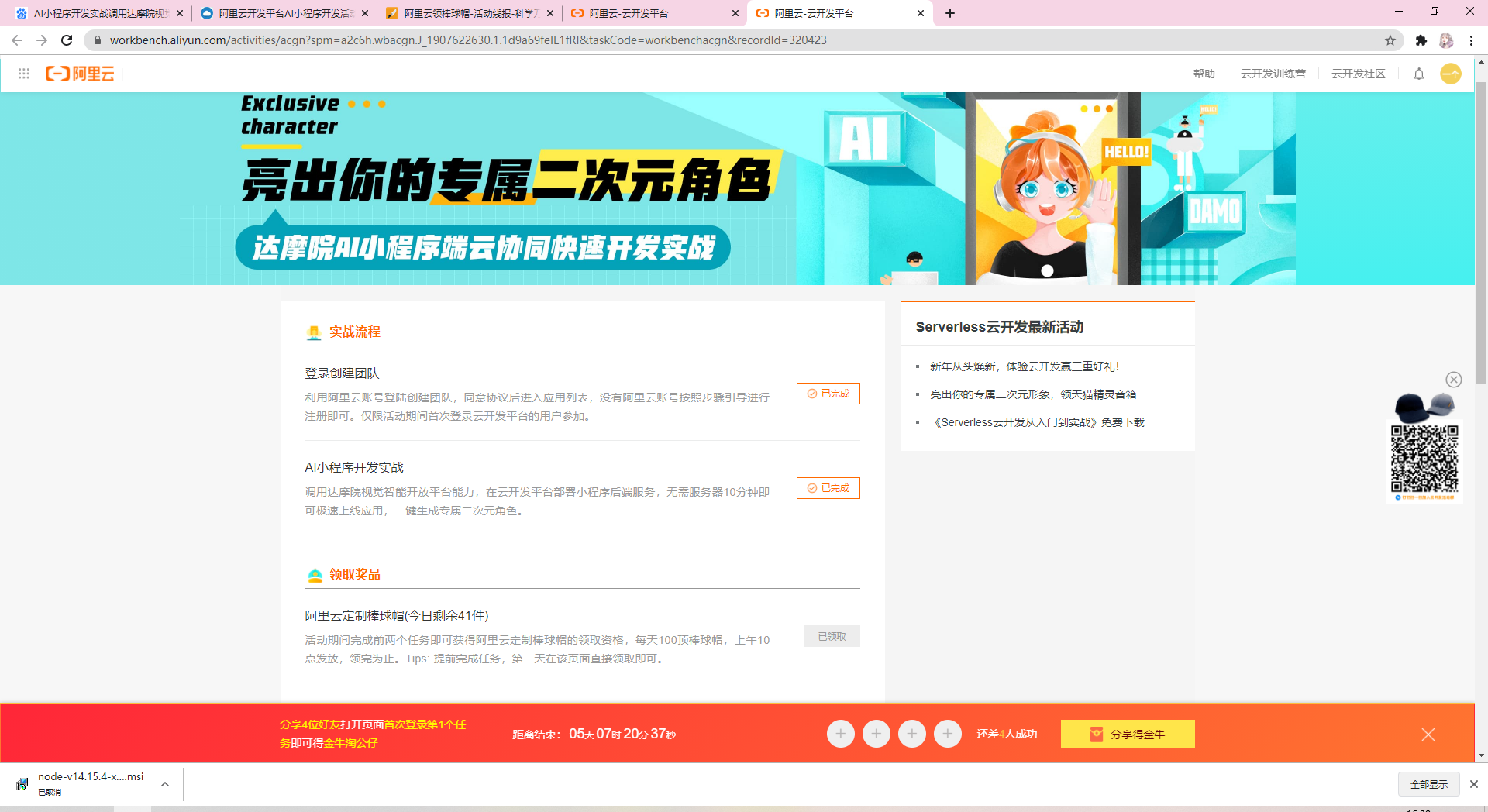Open a new browser tab
Image resolution: width=1488 pixels, height=812 pixels.
pos(950,13)
